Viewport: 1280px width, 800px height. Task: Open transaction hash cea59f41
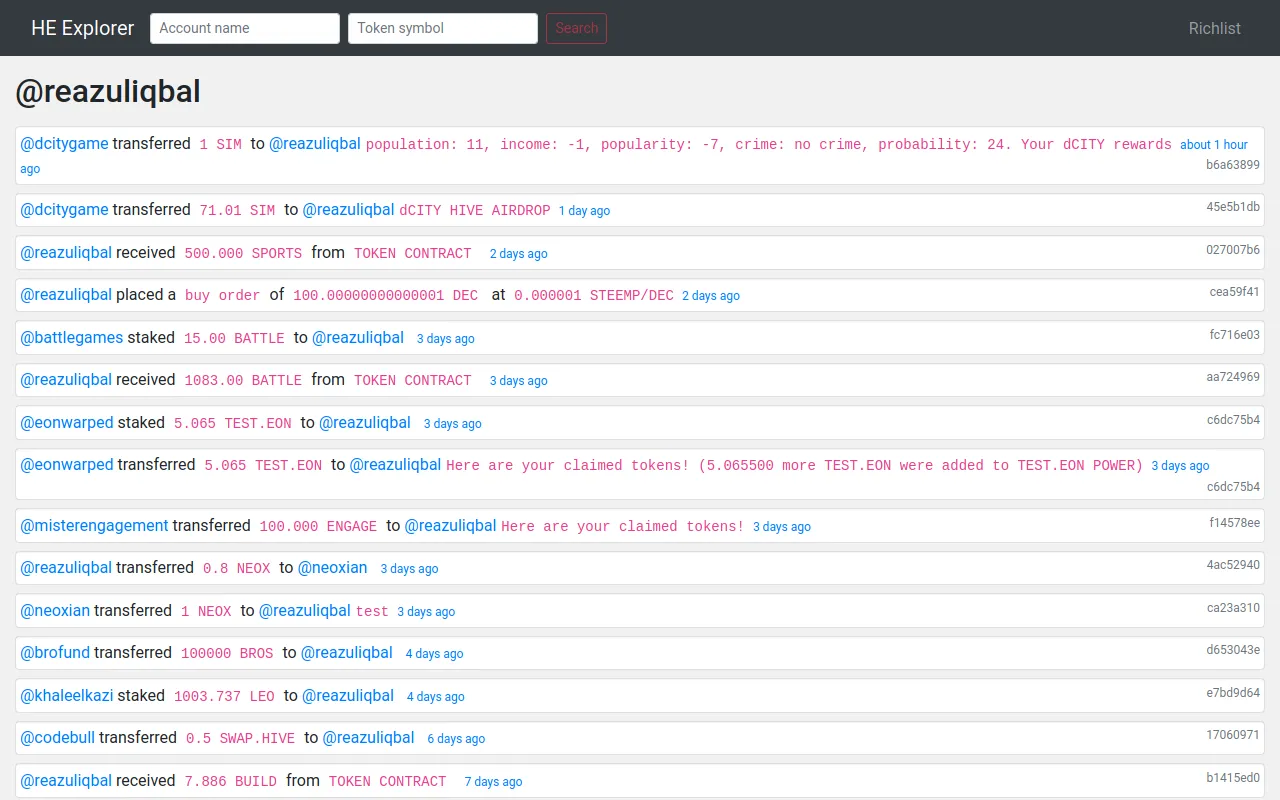click(1234, 292)
